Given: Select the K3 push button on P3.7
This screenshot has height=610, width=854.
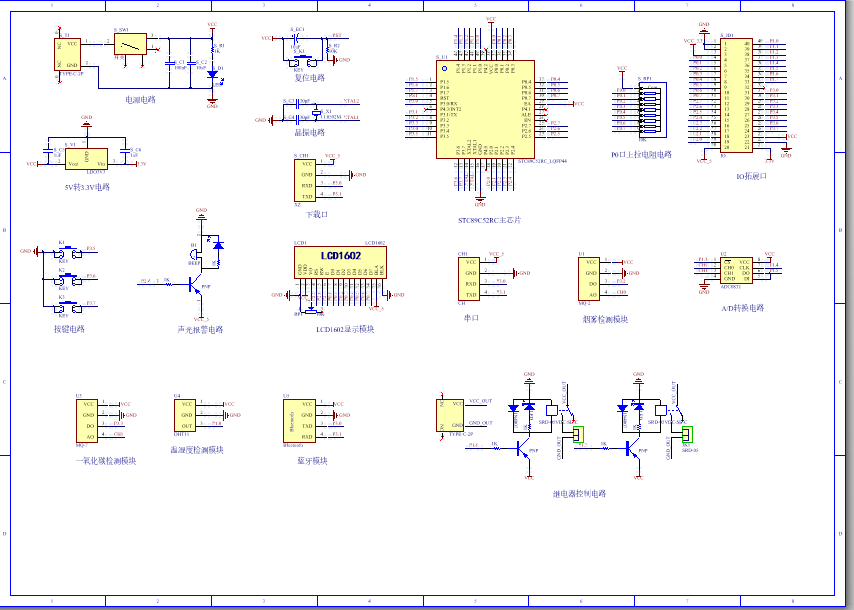Looking at the screenshot, I should pyautogui.click(x=69, y=308).
